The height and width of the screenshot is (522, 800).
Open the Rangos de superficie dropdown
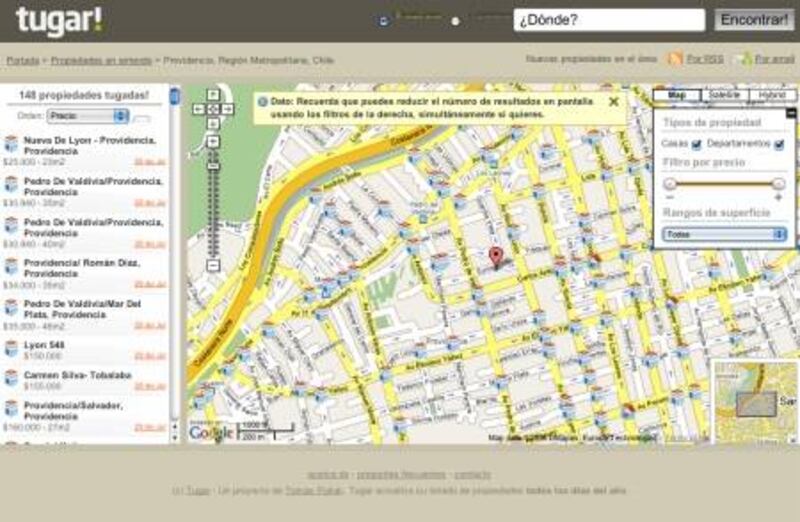[725, 234]
